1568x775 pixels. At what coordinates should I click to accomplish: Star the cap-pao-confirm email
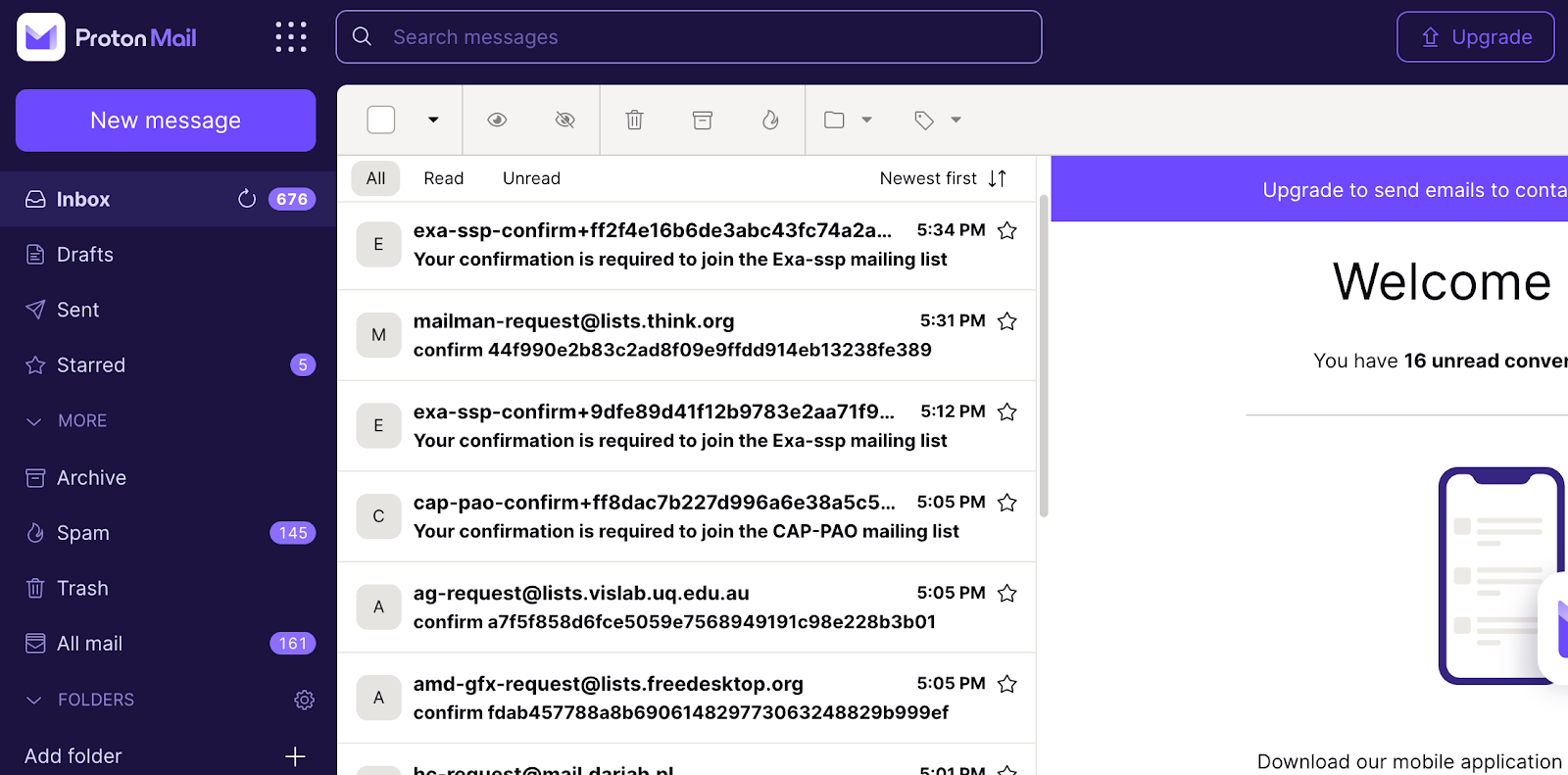coord(1006,503)
